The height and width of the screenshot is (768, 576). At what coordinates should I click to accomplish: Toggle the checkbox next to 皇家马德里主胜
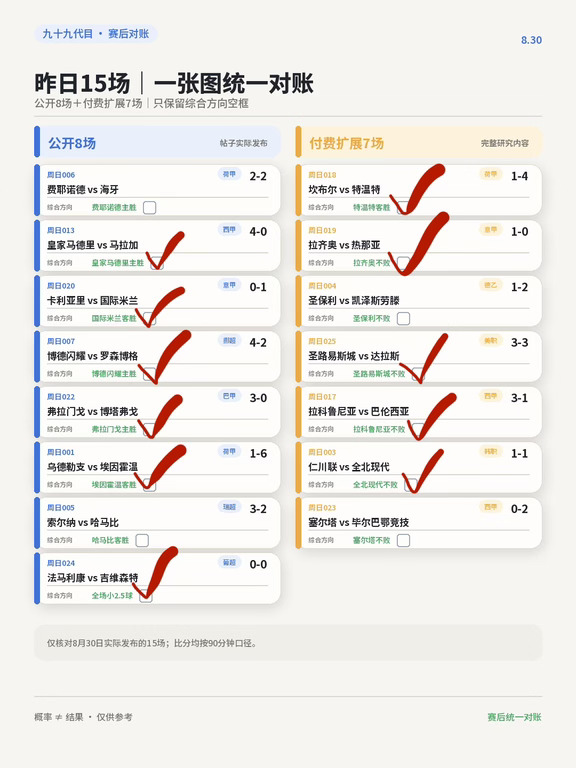(x=157, y=263)
